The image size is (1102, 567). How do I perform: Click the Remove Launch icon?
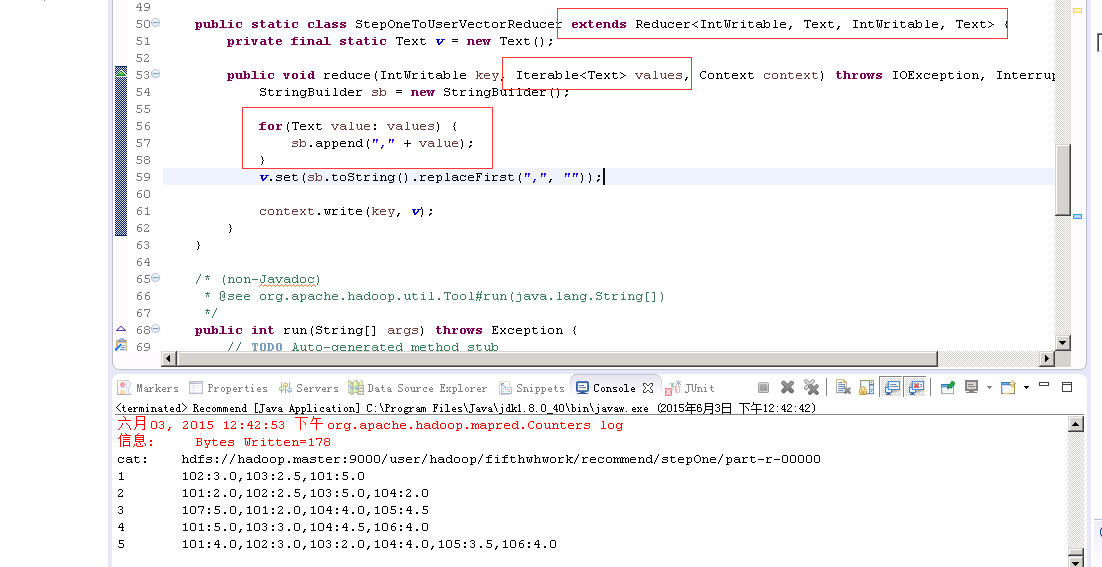[787, 387]
